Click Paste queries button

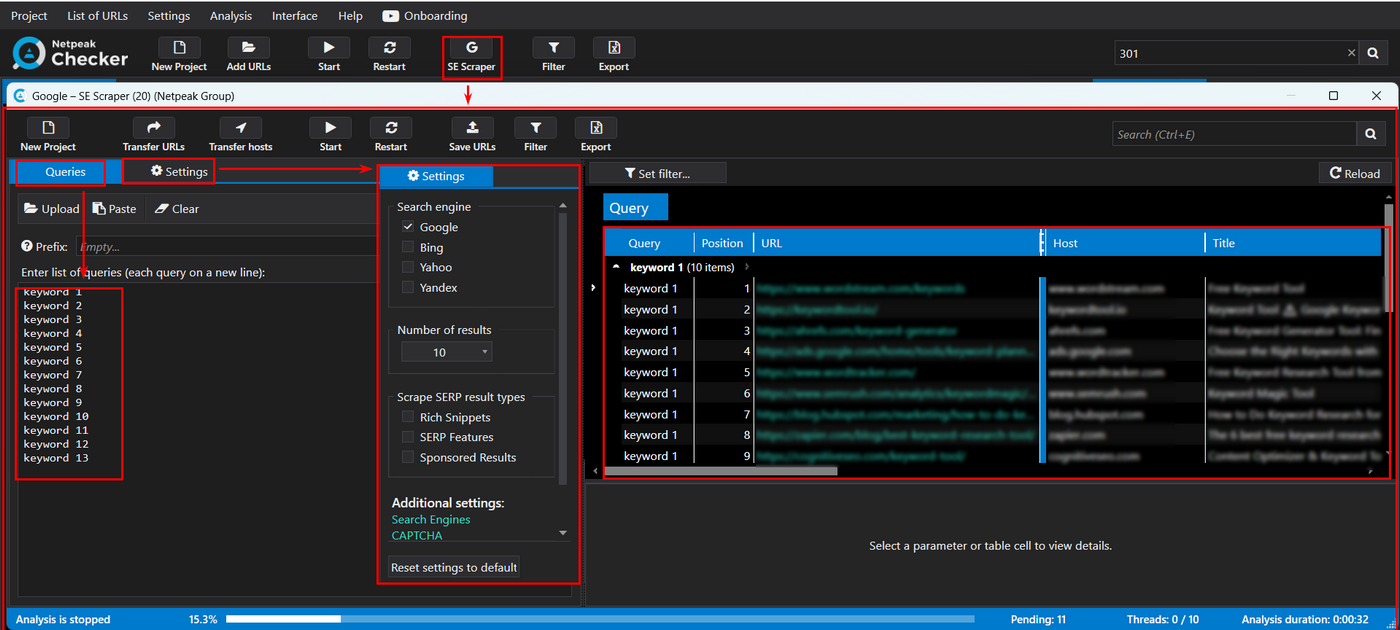pos(115,209)
